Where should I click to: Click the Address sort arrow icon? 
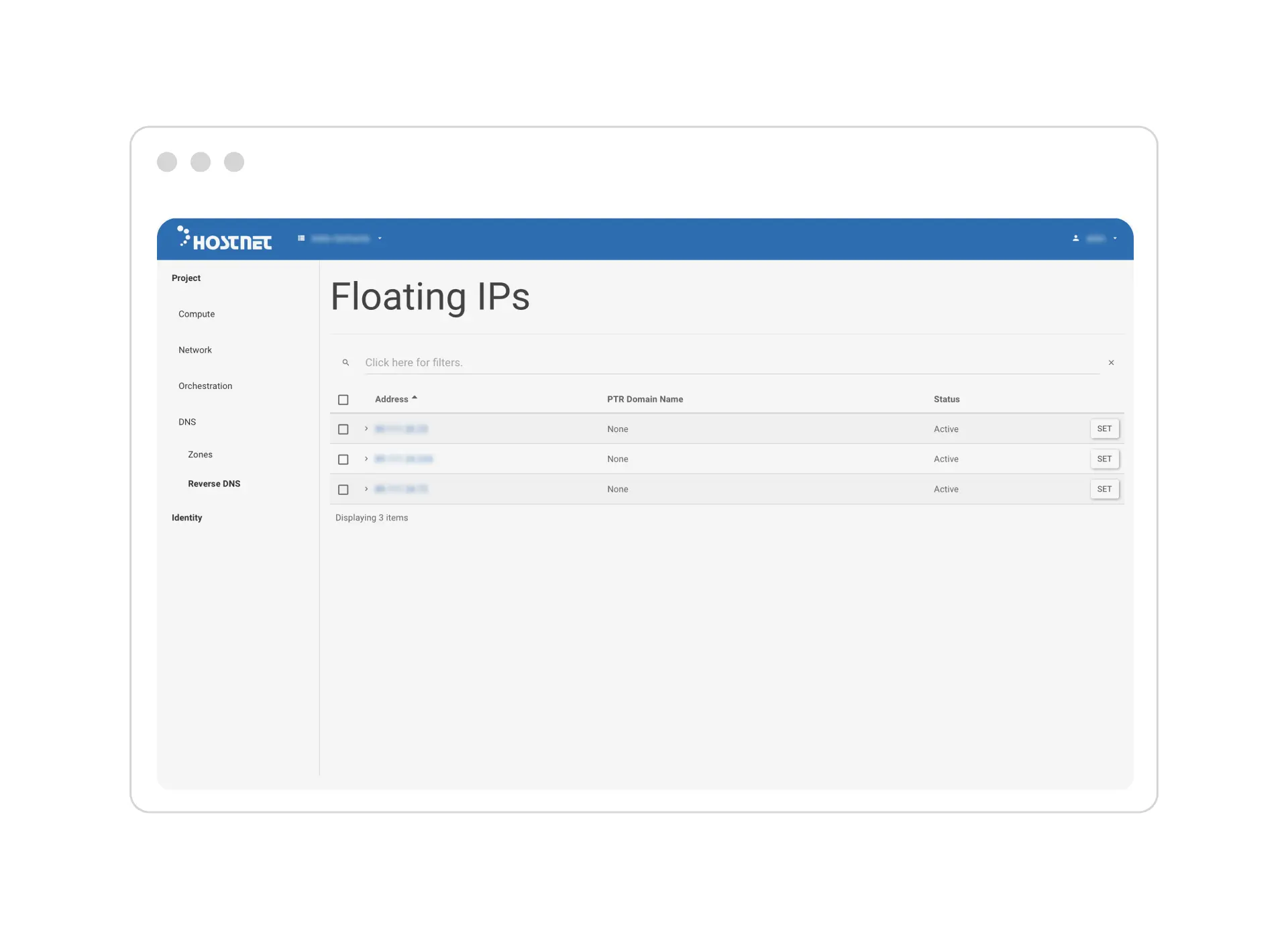[x=415, y=398]
